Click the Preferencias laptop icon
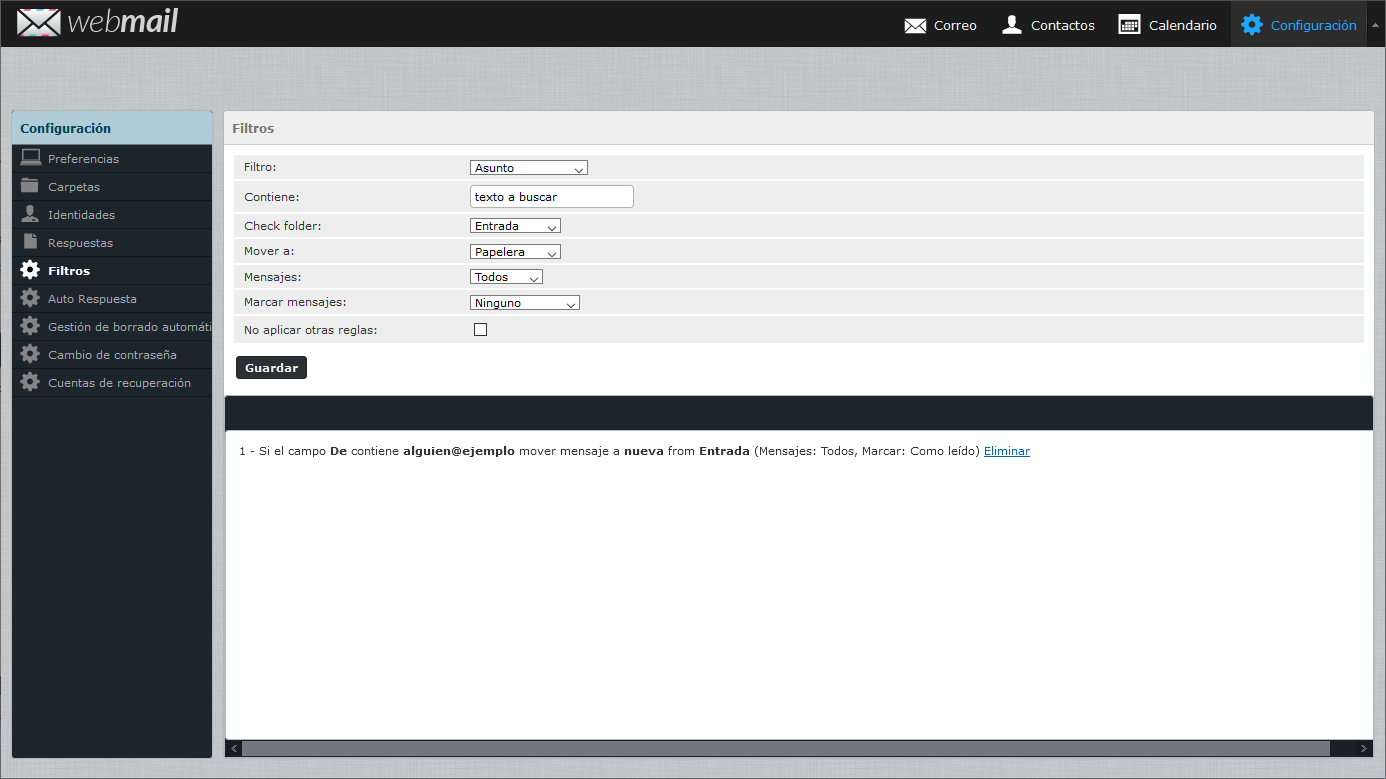The width and height of the screenshot is (1386, 779). click(31, 158)
